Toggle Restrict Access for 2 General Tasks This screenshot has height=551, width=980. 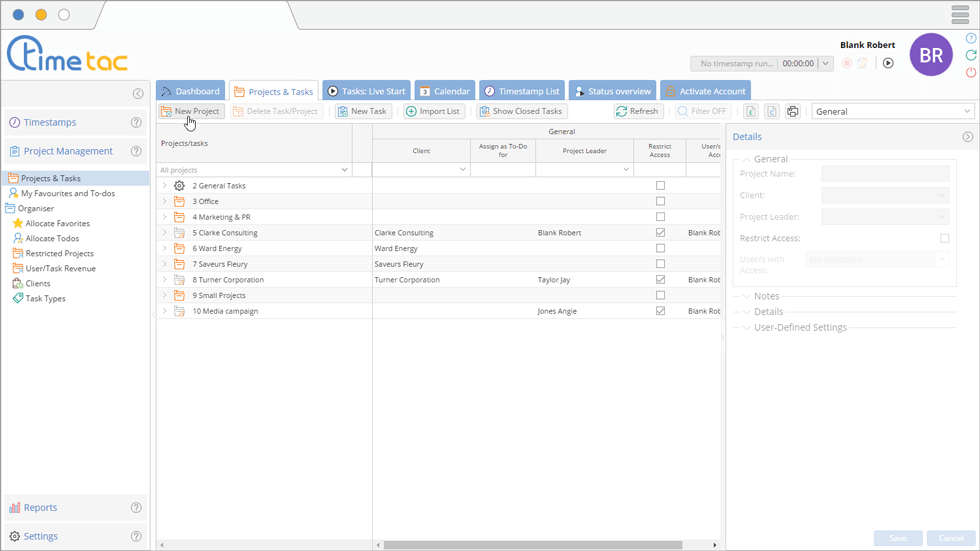click(660, 186)
